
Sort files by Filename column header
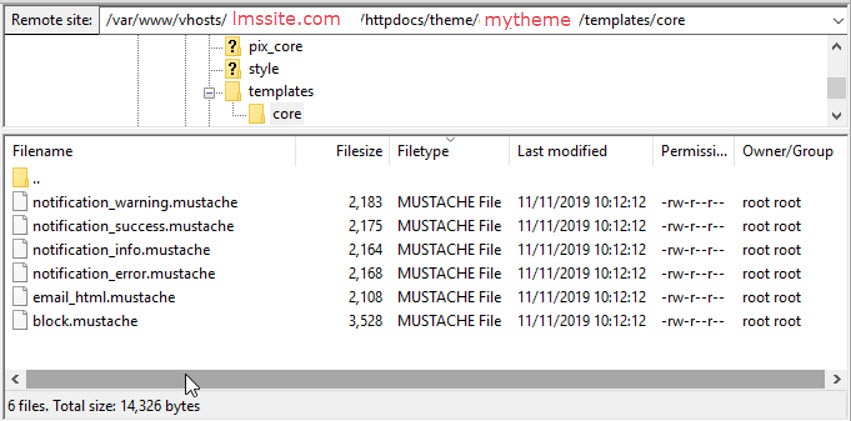43,151
